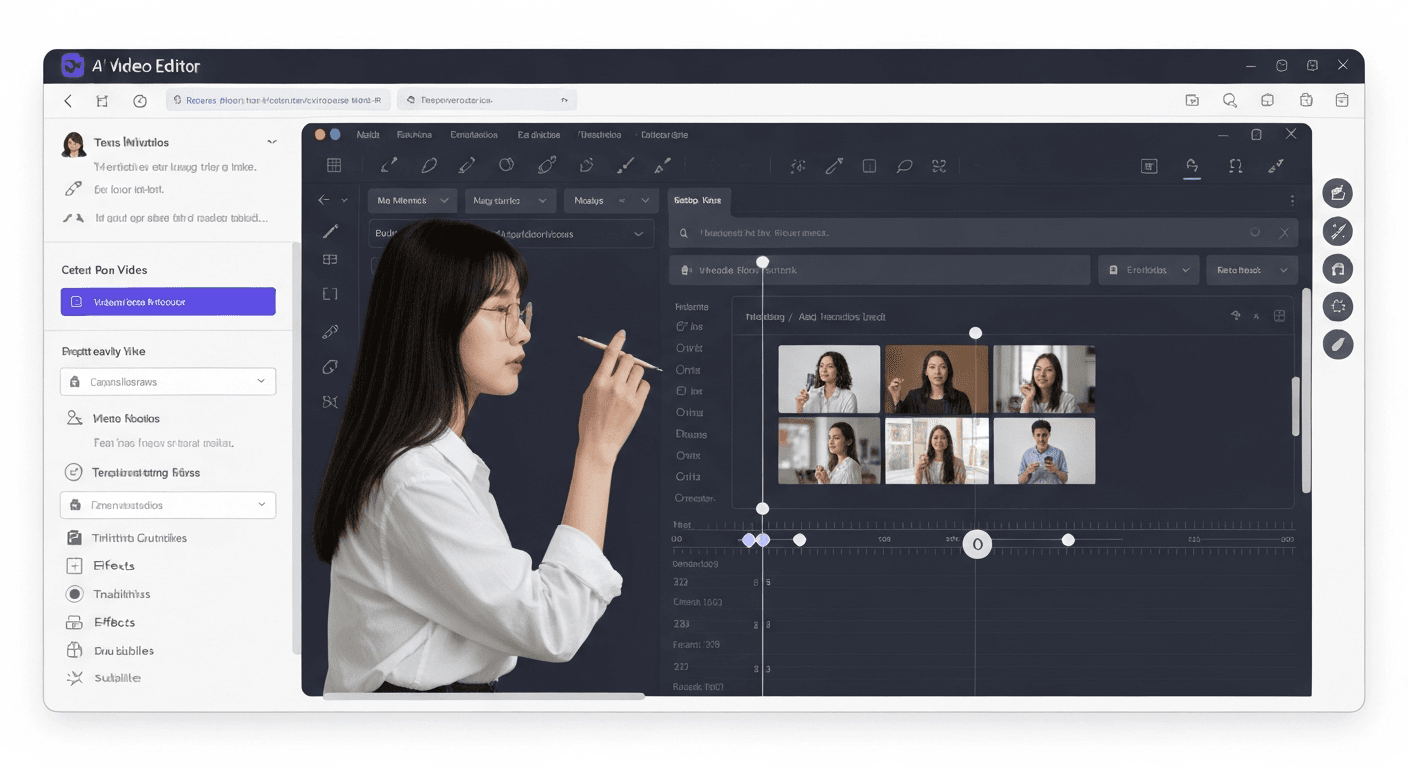
Task: Switch to the Setup tab above the search bar
Action: coord(698,200)
